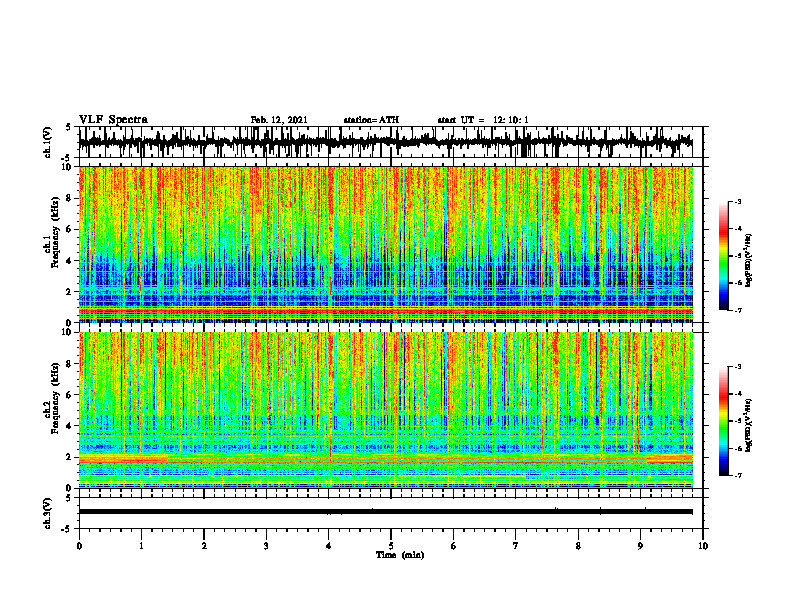Click the 'station=ATH' header label
Screen dimensions: 792x612
pos(371,120)
